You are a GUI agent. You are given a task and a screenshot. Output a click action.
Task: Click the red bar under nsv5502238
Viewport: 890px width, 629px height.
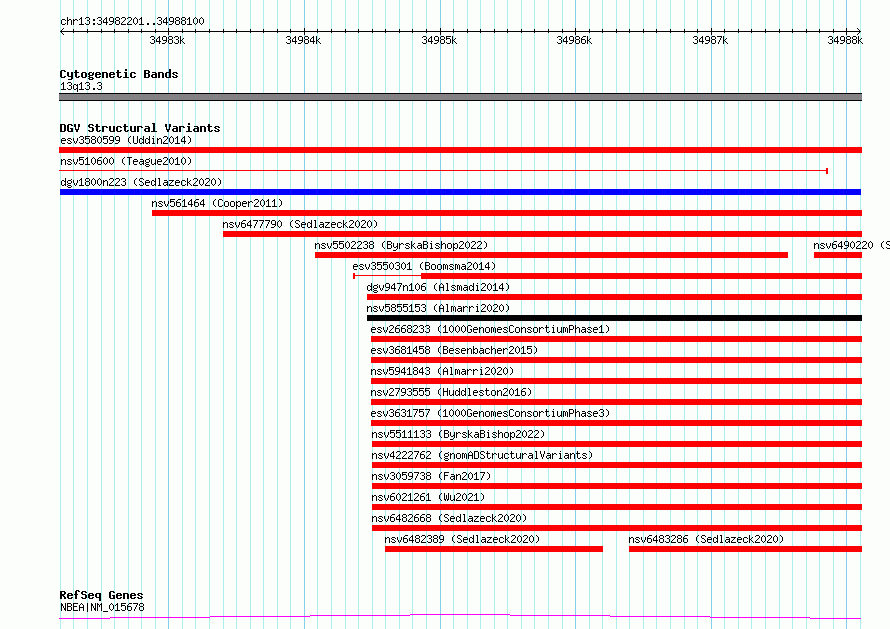[x=551, y=255]
